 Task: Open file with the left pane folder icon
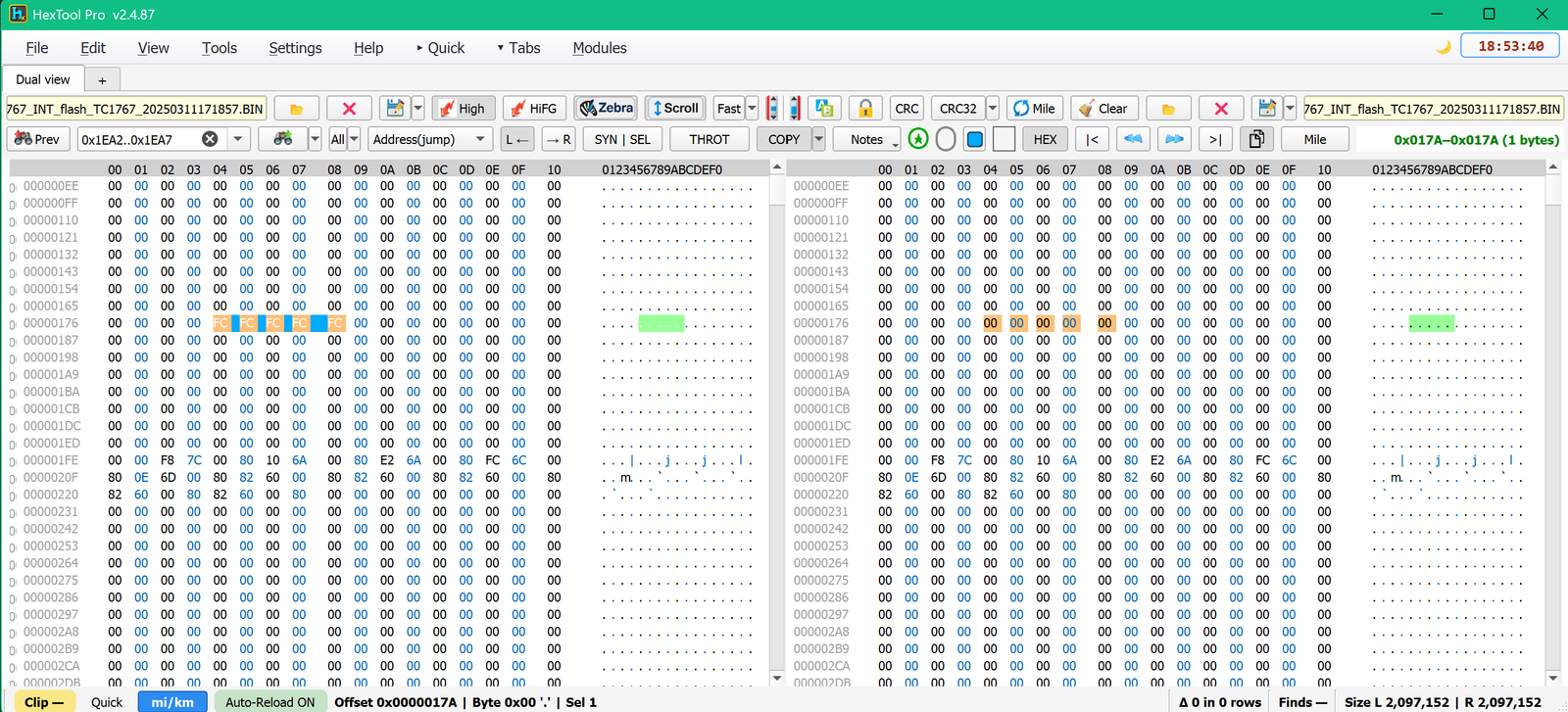[x=296, y=109]
